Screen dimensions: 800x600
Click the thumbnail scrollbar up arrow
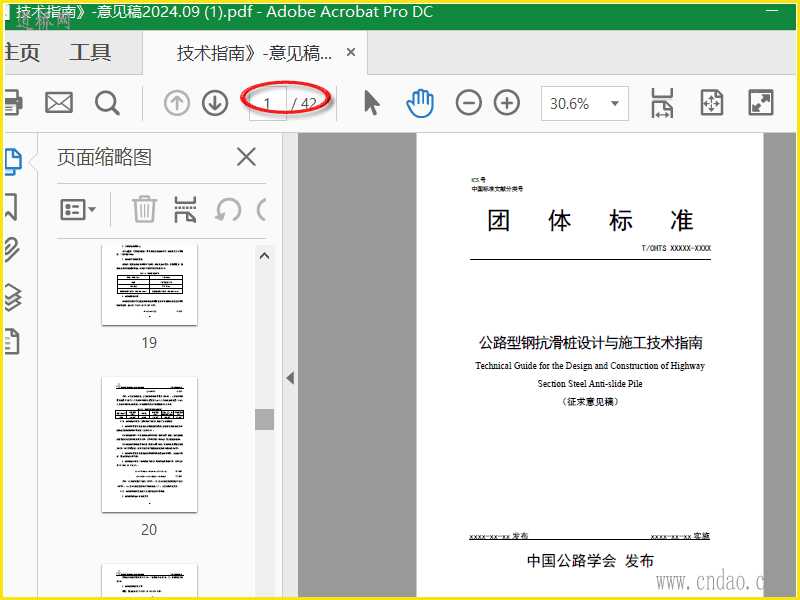click(x=264, y=256)
